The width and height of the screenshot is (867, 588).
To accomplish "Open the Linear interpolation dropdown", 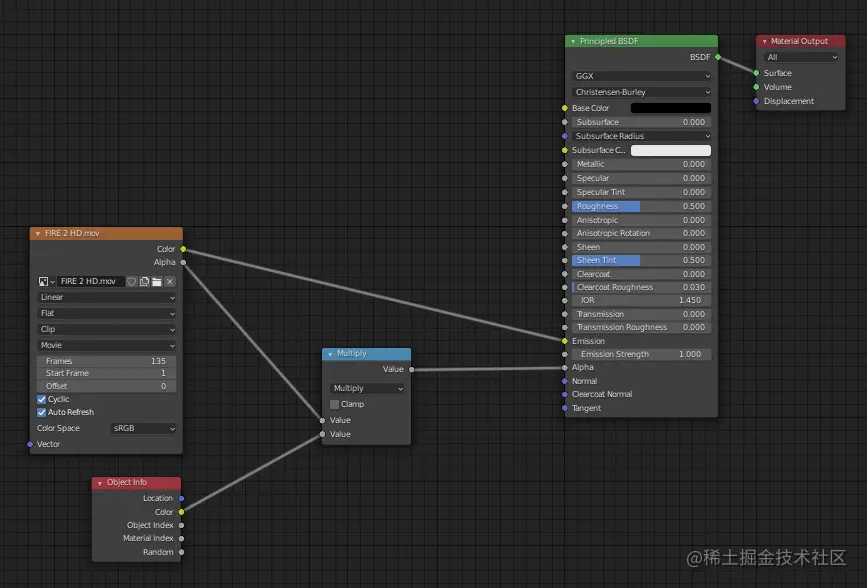I will click(x=107, y=298).
